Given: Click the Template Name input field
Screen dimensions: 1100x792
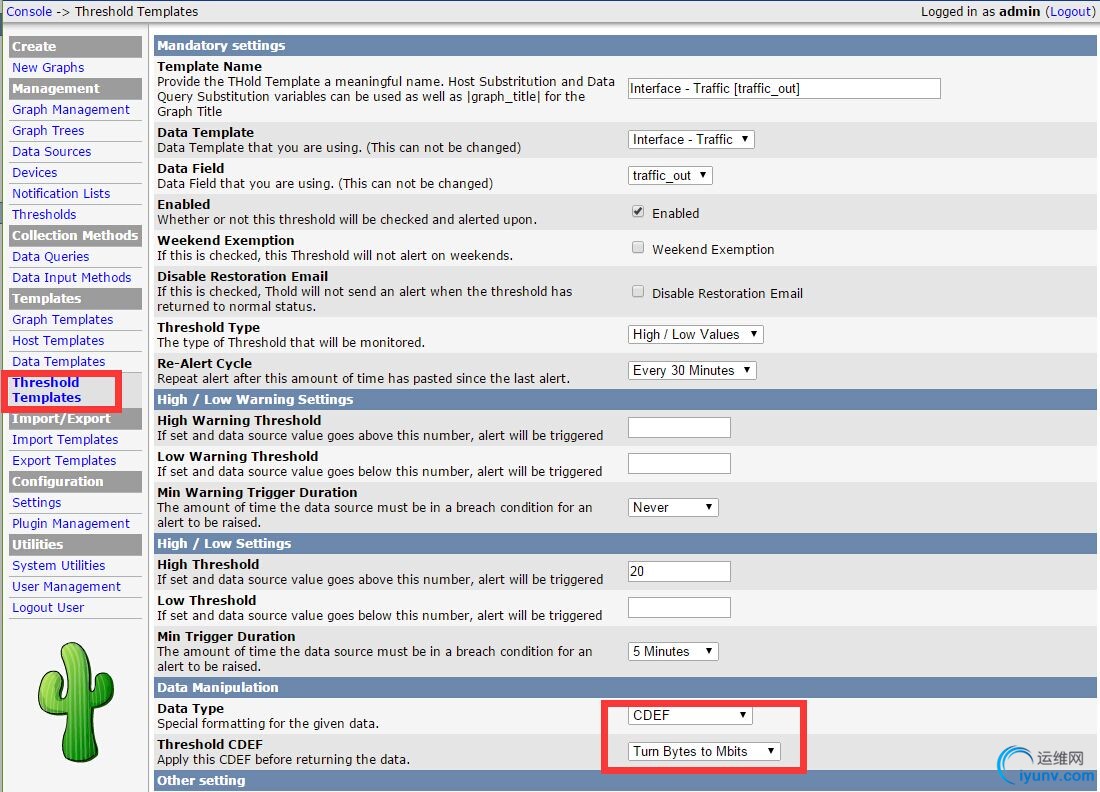Looking at the screenshot, I should (784, 88).
